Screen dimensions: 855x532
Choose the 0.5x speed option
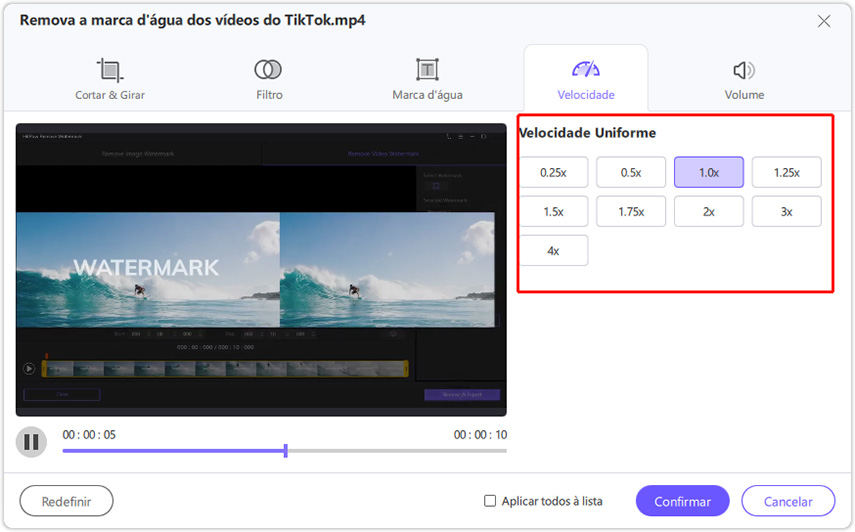point(631,172)
